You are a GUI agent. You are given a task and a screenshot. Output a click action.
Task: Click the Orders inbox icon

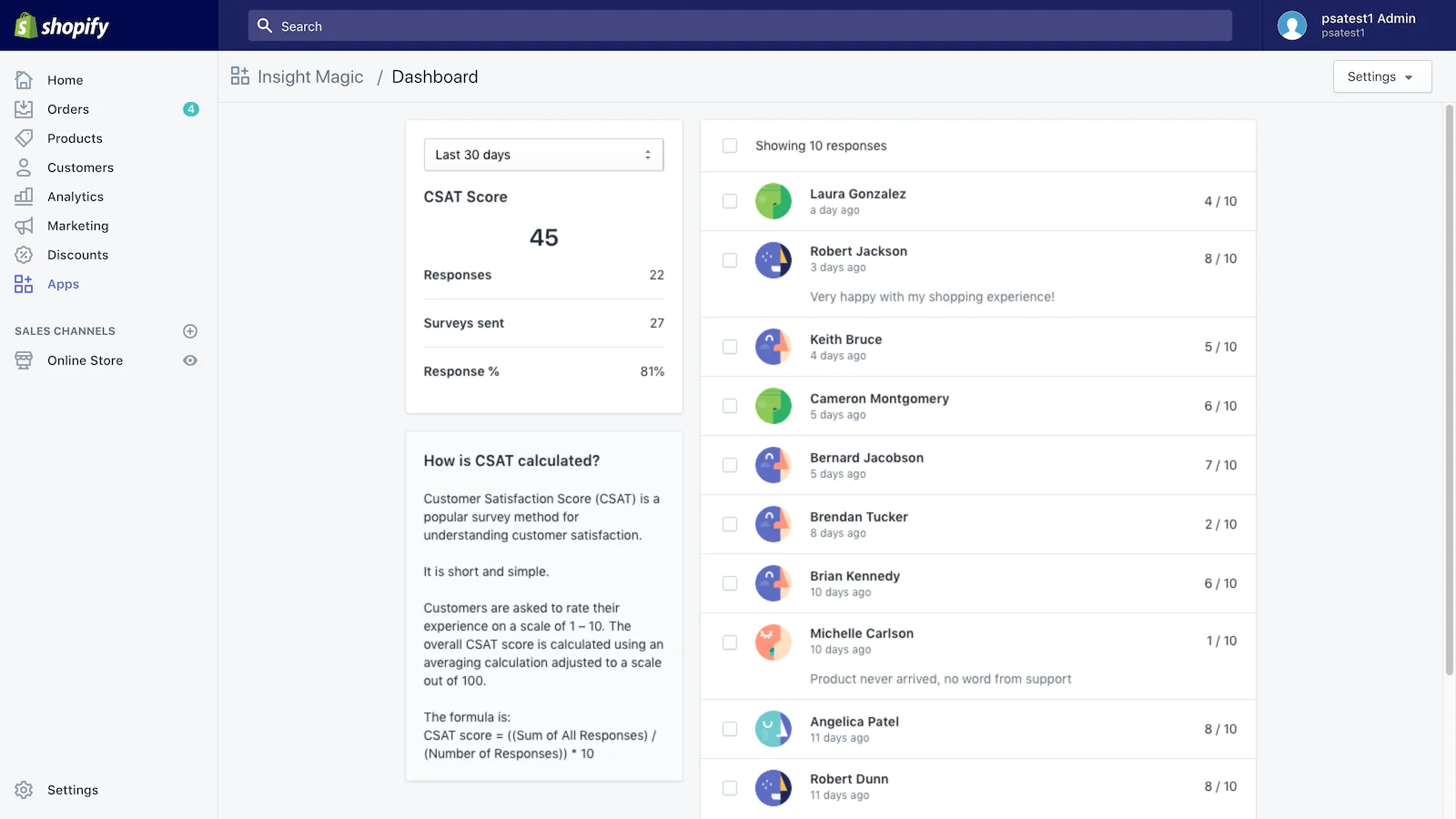tap(24, 109)
